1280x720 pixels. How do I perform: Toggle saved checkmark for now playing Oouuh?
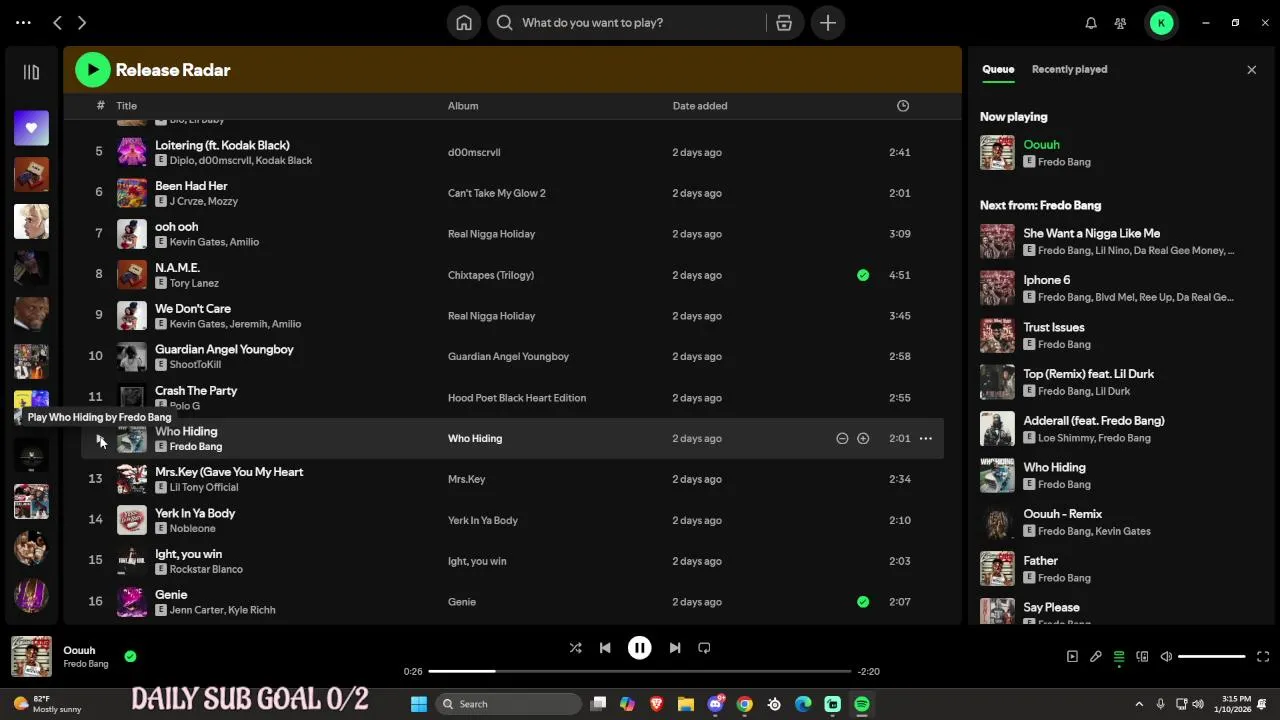tap(130, 656)
